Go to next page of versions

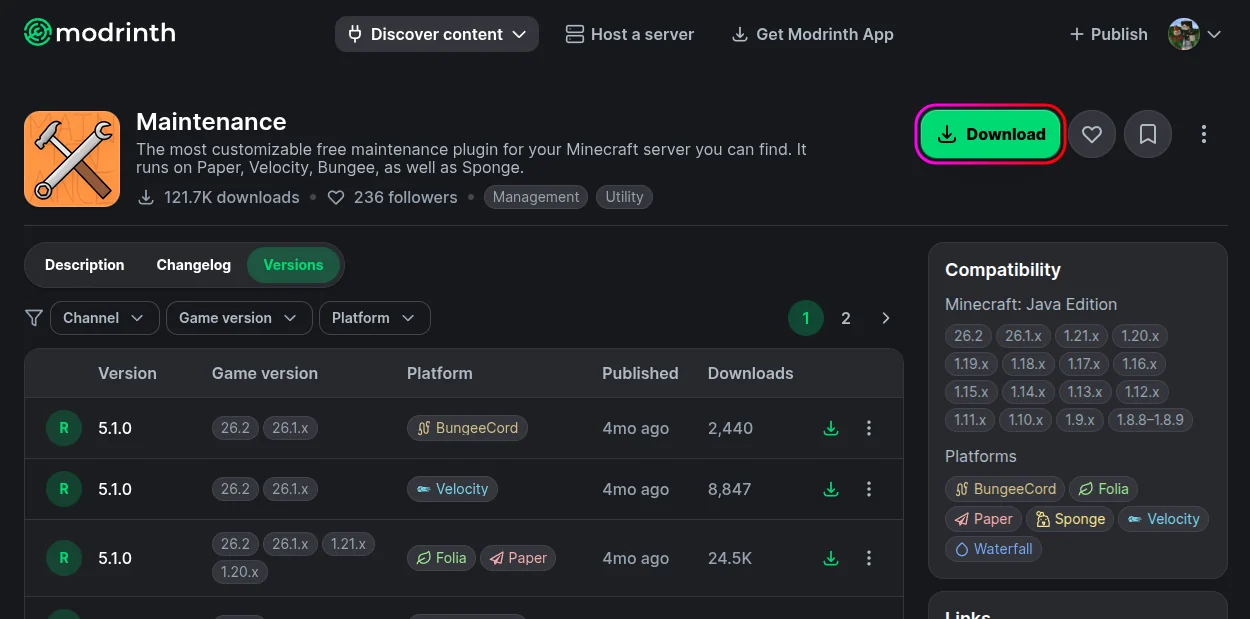[x=886, y=318]
